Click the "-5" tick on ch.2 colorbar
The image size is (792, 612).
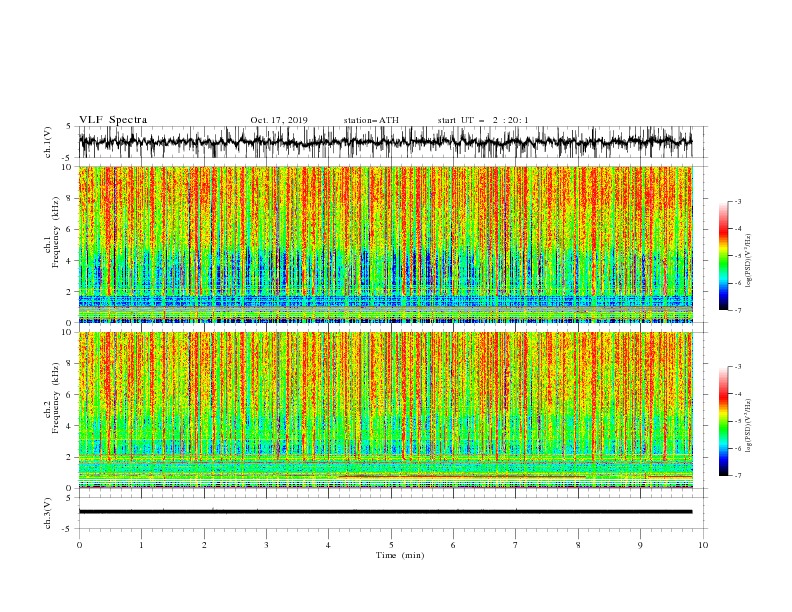click(738, 421)
